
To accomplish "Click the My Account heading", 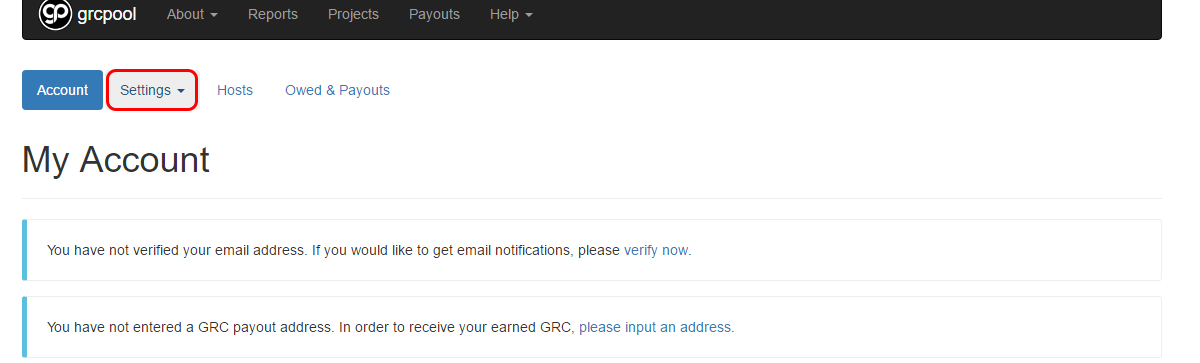I will click(116, 160).
